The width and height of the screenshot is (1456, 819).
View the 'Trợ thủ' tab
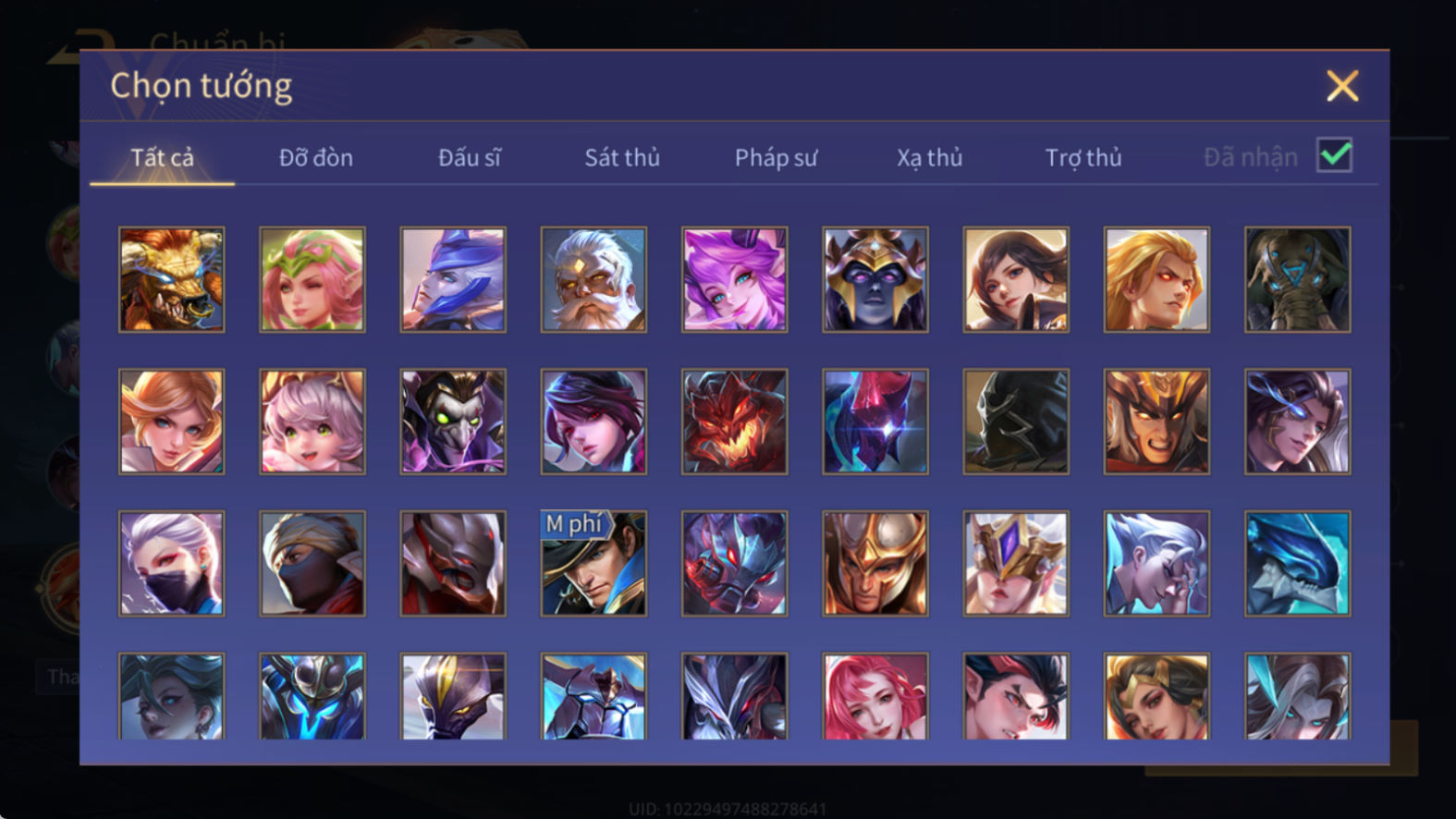click(1083, 158)
